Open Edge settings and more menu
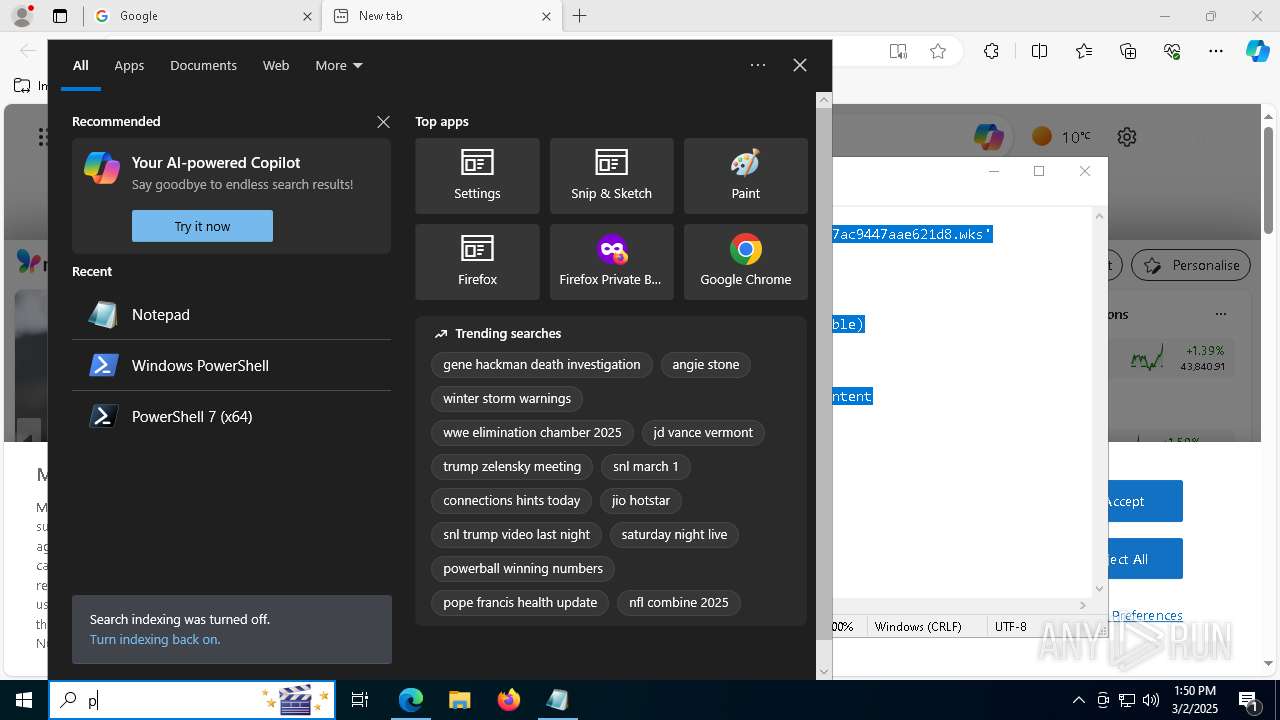Screen dimensions: 1280x720 point(1216,51)
